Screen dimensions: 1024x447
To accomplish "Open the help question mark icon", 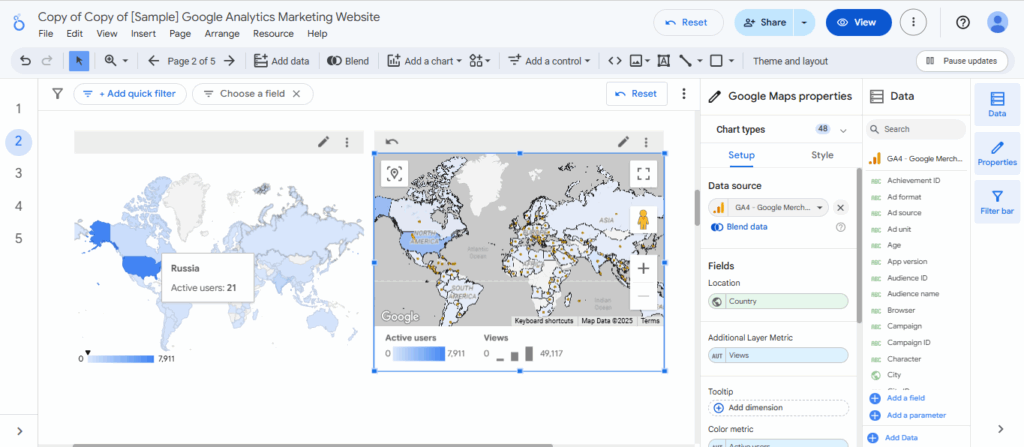I will tap(963, 22).
